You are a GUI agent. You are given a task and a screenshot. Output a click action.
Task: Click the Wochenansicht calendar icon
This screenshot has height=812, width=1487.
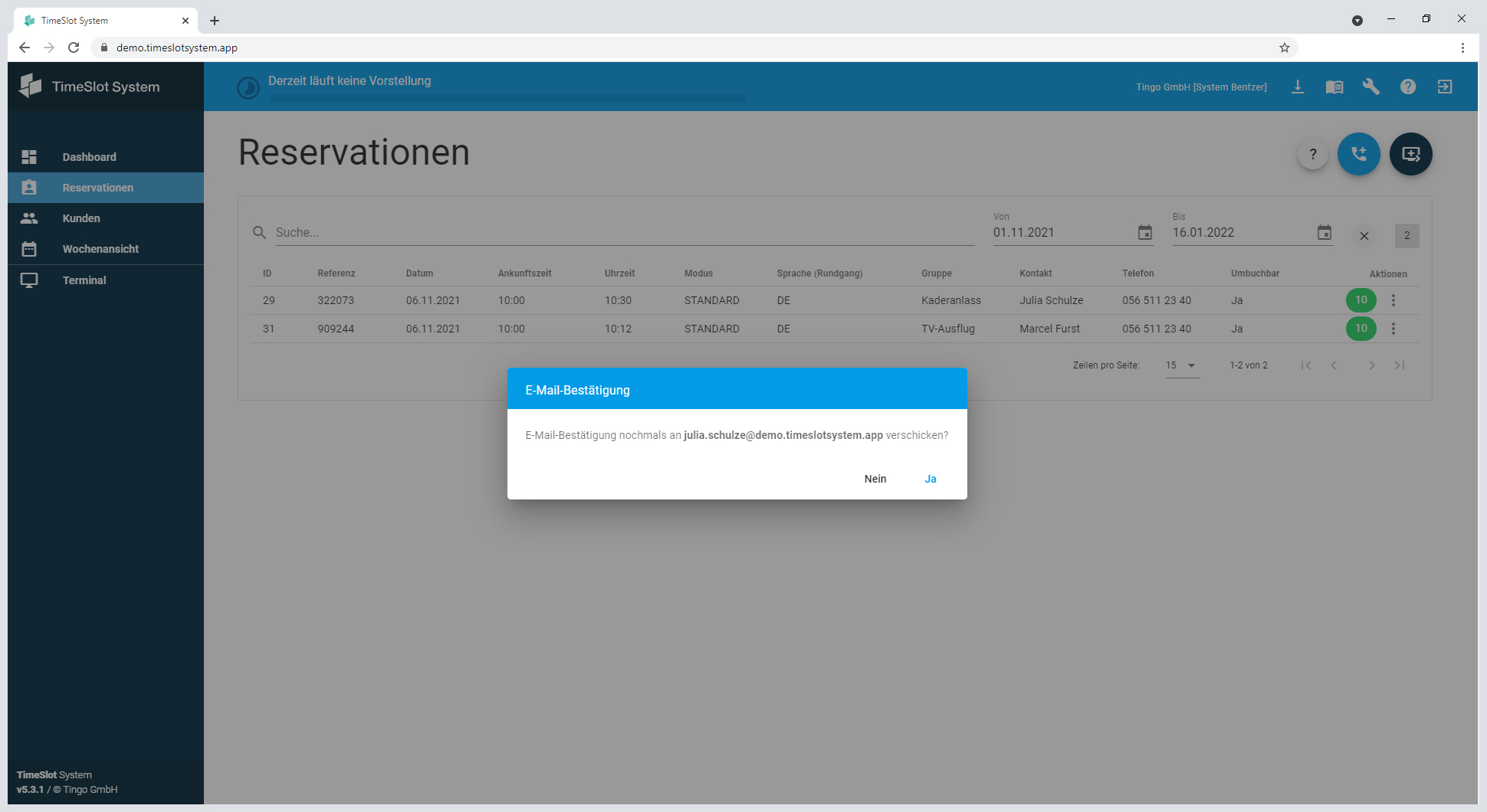coord(29,249)
